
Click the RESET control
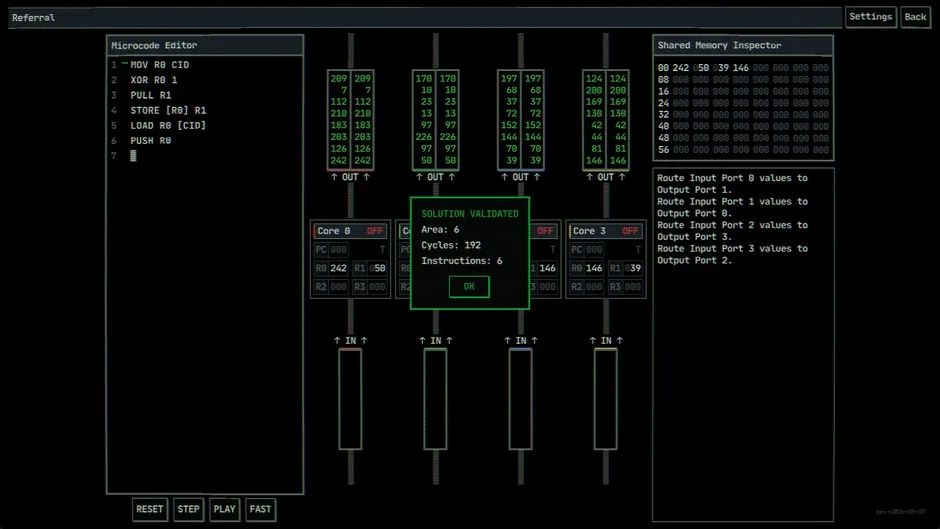(x=149, y=509)
